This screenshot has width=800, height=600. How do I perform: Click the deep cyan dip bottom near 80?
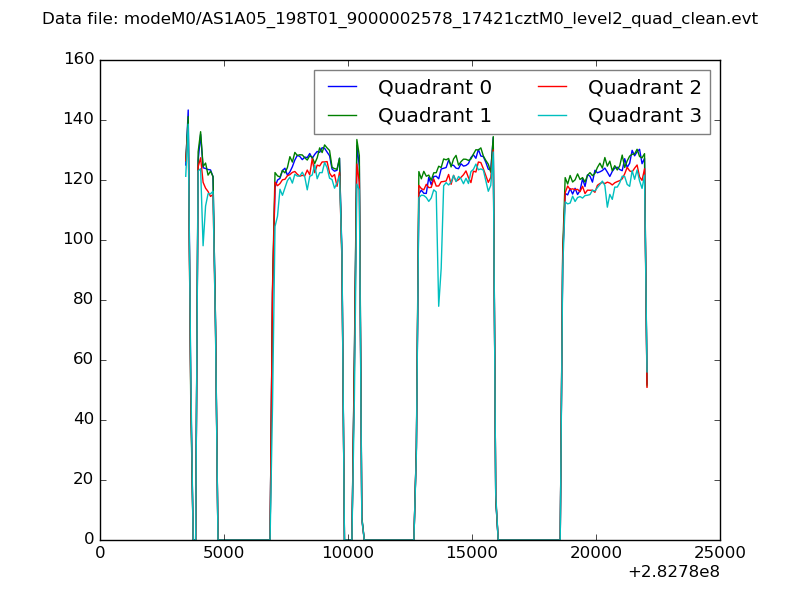coord(438,304)
